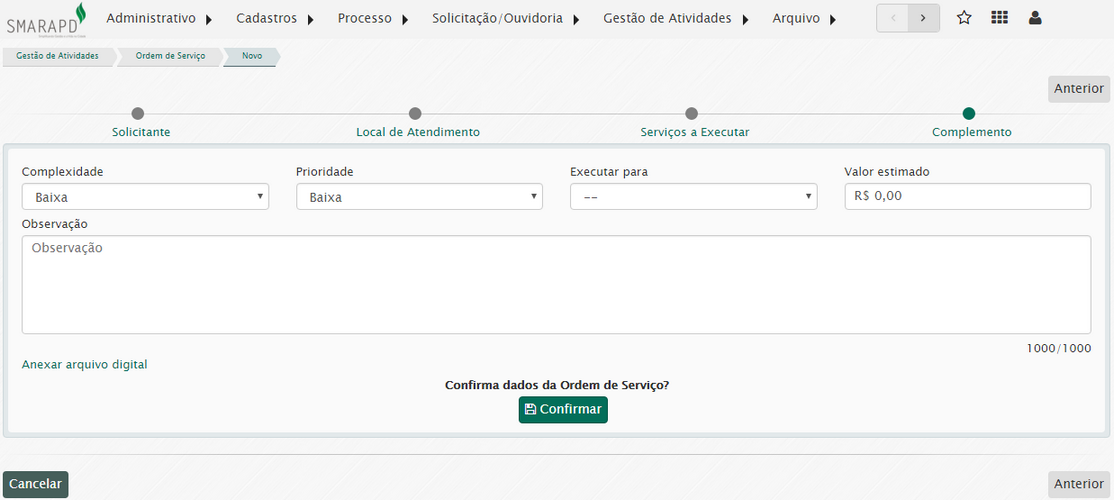Click the favorites star icon
Viewport: 1114px width, 500px height.
964,18
